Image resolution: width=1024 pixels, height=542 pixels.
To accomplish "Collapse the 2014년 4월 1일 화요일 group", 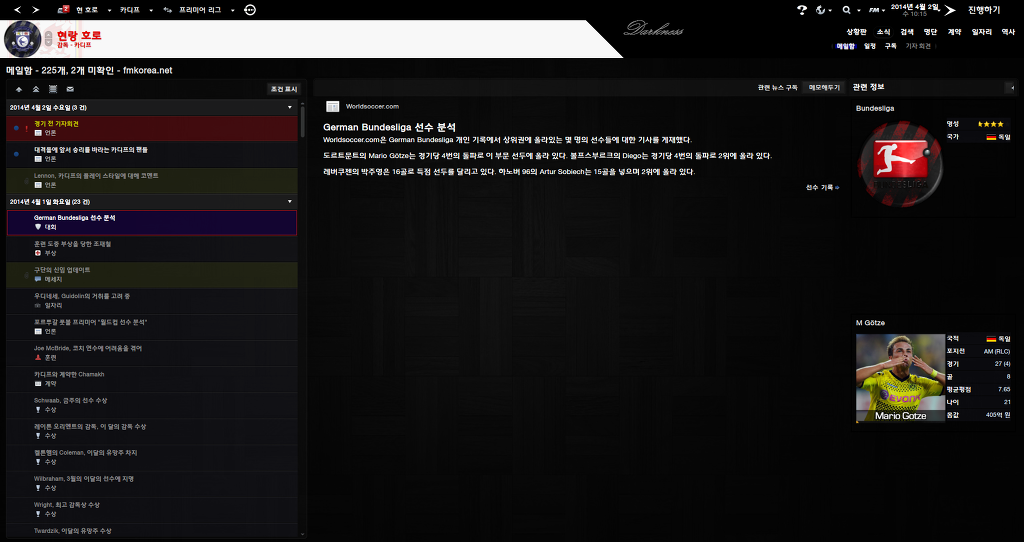I will pos(290,202).
